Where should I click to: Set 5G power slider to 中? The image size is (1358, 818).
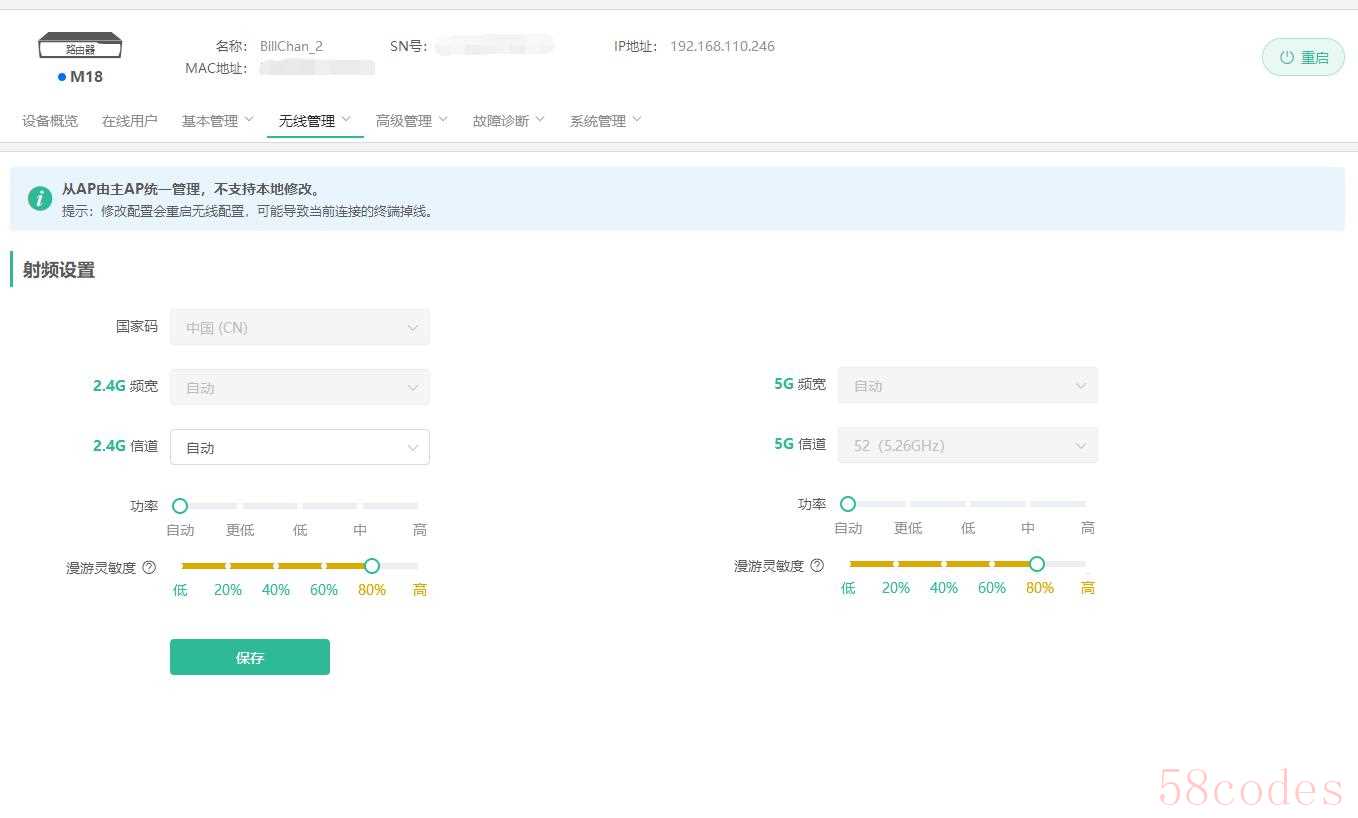(1028, 504)
